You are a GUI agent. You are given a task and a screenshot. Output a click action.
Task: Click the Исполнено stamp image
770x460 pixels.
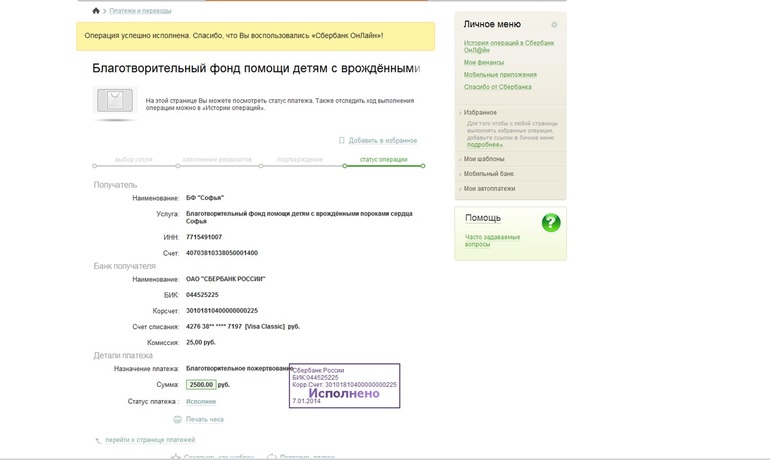point(345,385)
